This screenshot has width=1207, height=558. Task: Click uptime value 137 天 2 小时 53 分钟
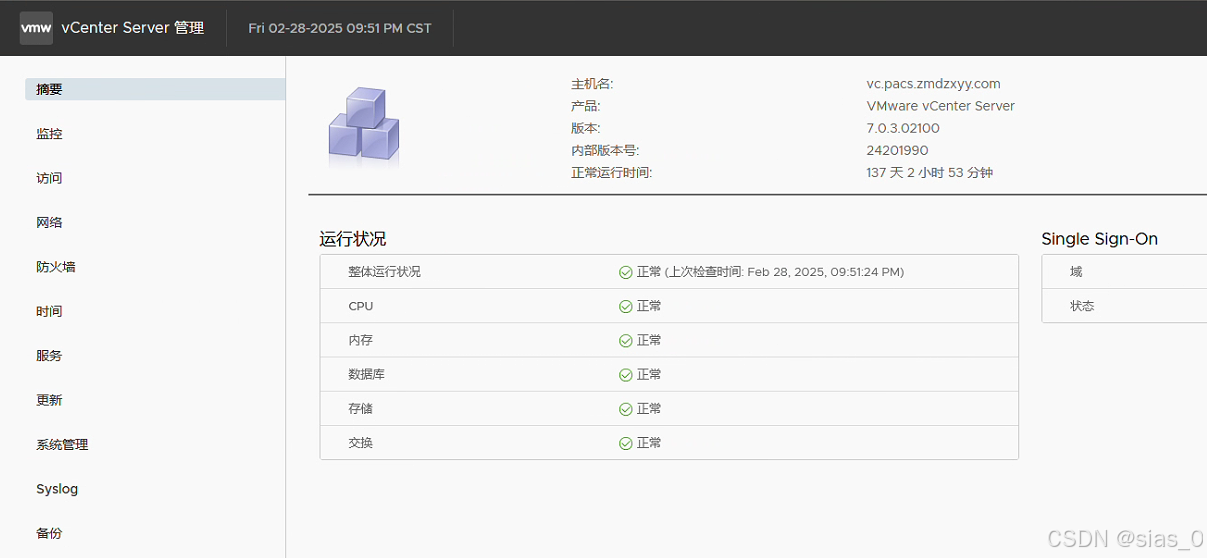929,173
